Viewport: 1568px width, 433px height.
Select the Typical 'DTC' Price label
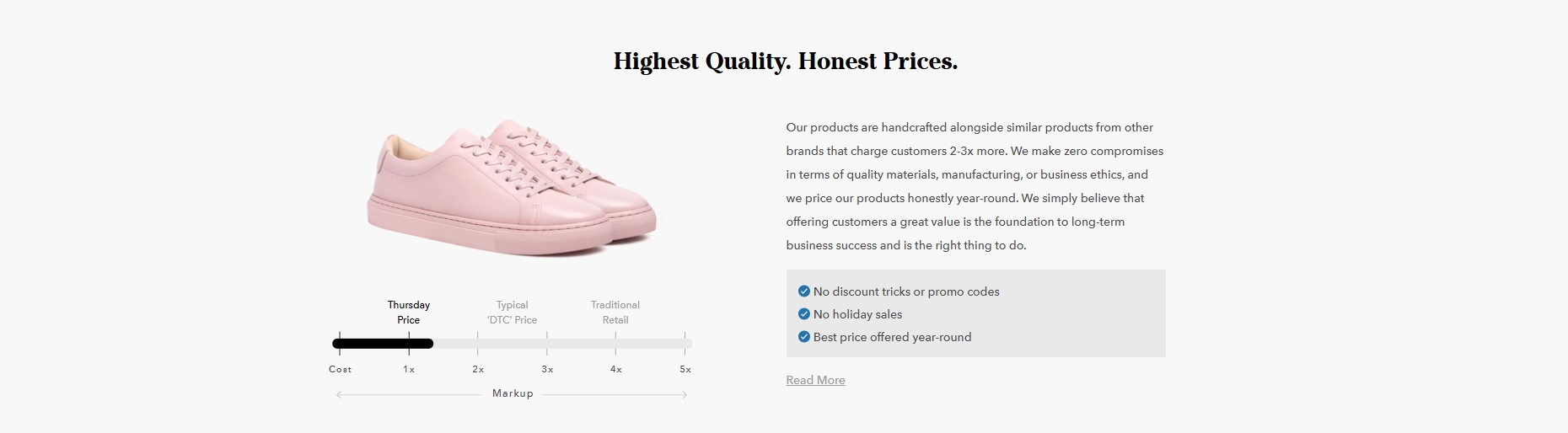pyautogui.click(x=512, y=313)
